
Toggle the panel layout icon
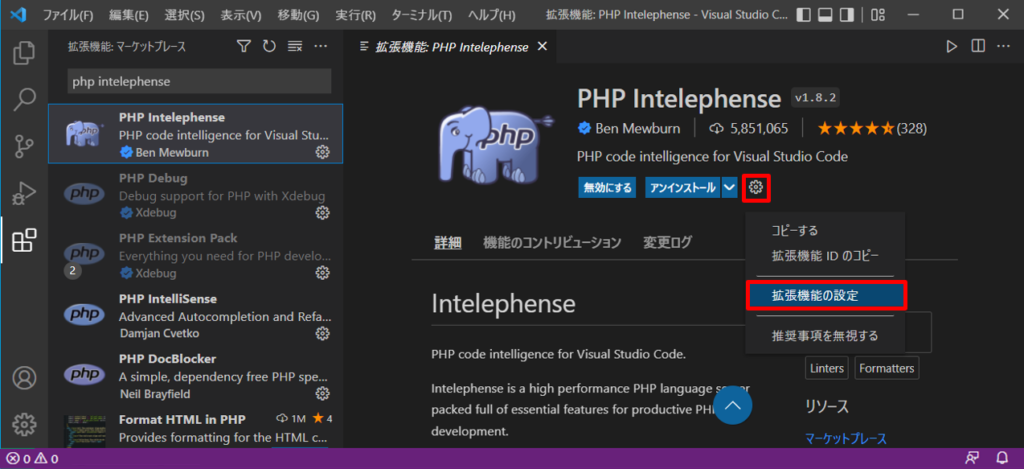825,14
